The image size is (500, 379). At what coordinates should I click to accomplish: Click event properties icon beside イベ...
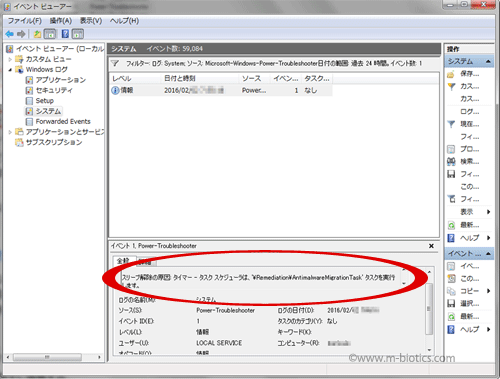click(x=451, y=266)
